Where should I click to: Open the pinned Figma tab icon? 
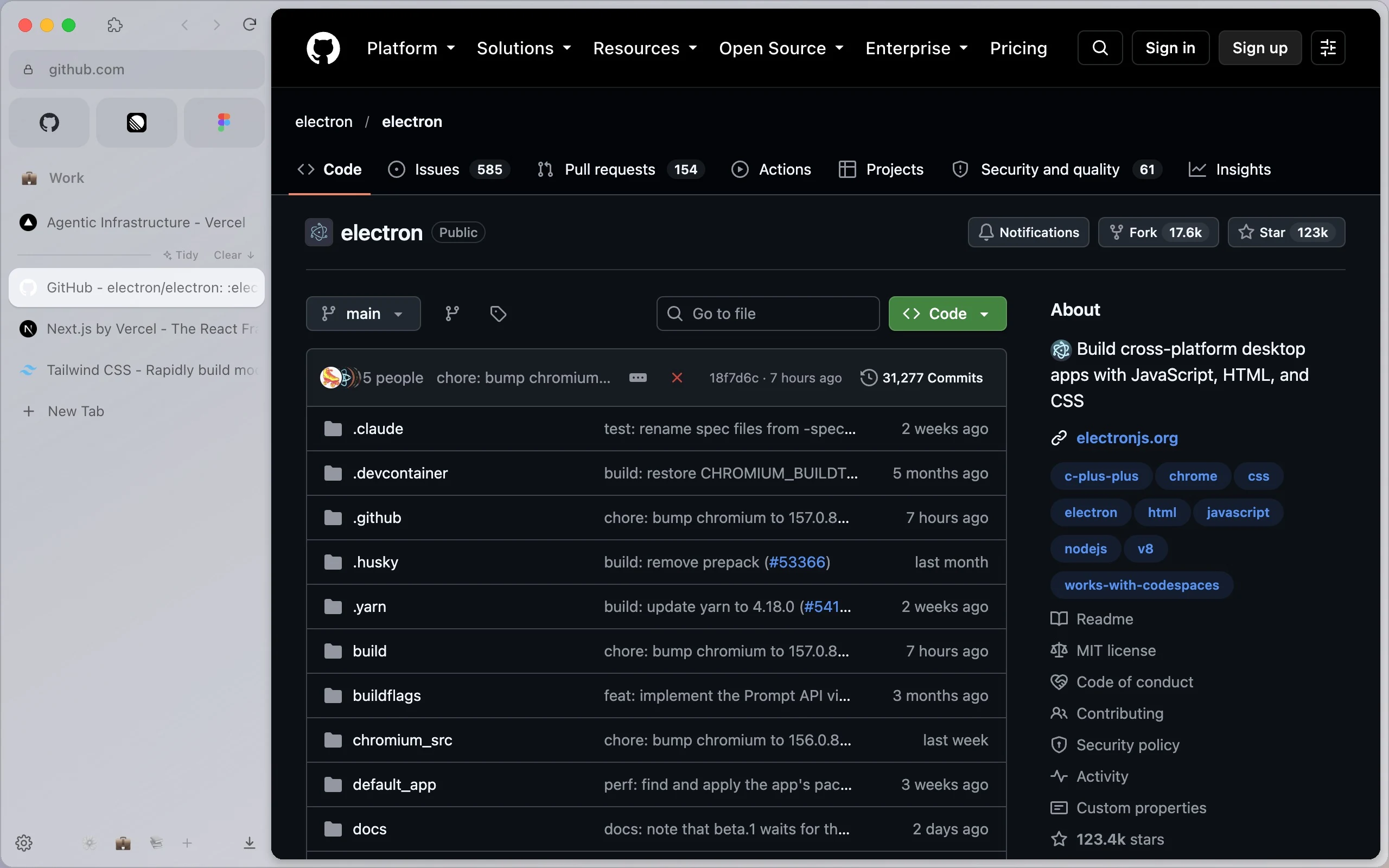(224, 122)
